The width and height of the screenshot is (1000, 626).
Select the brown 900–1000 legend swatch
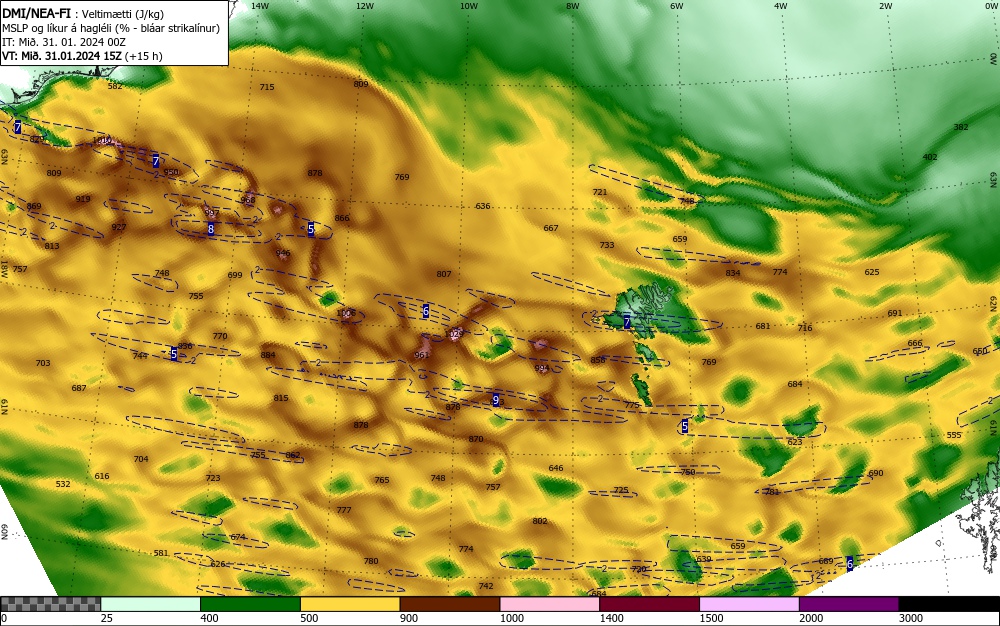click(450, 604)
